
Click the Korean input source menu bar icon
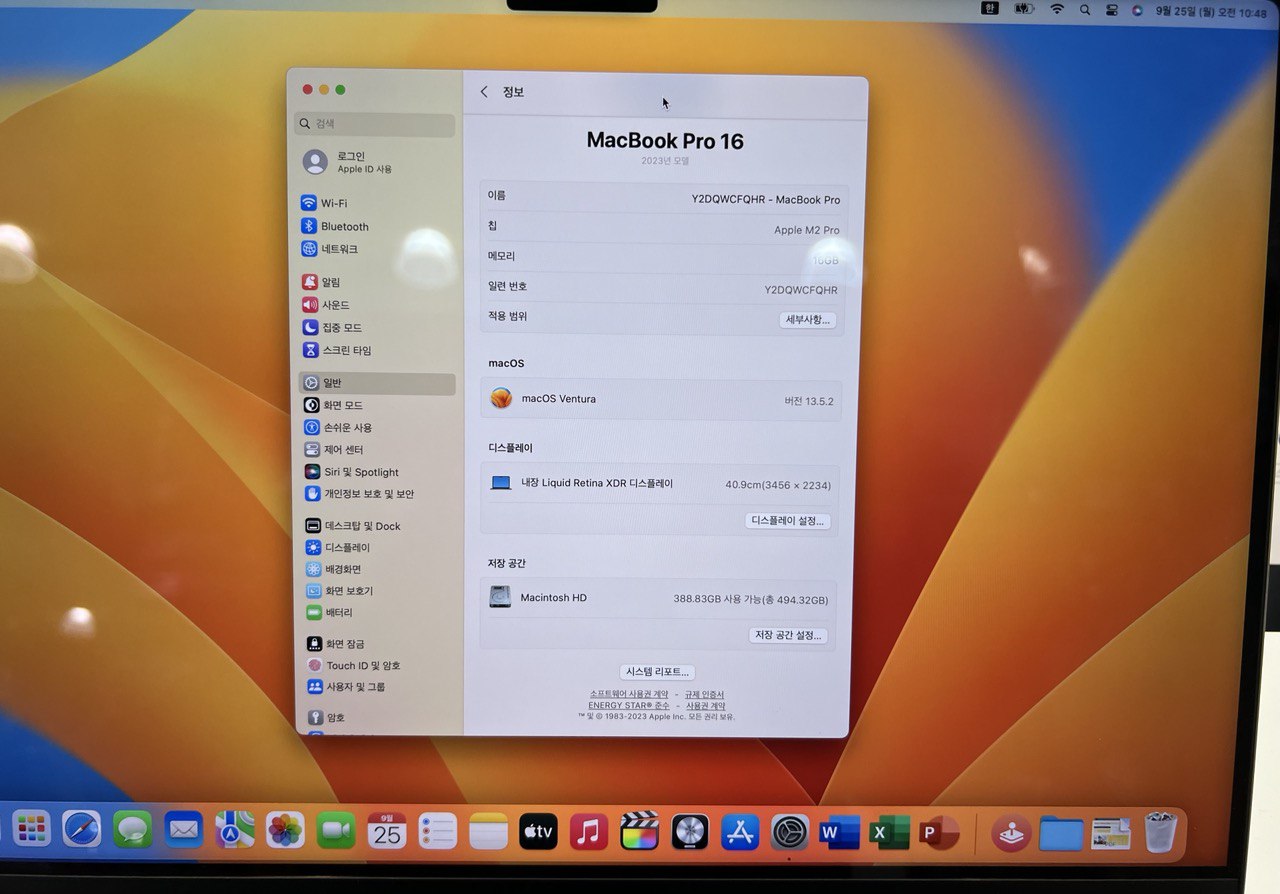[990, 9]
